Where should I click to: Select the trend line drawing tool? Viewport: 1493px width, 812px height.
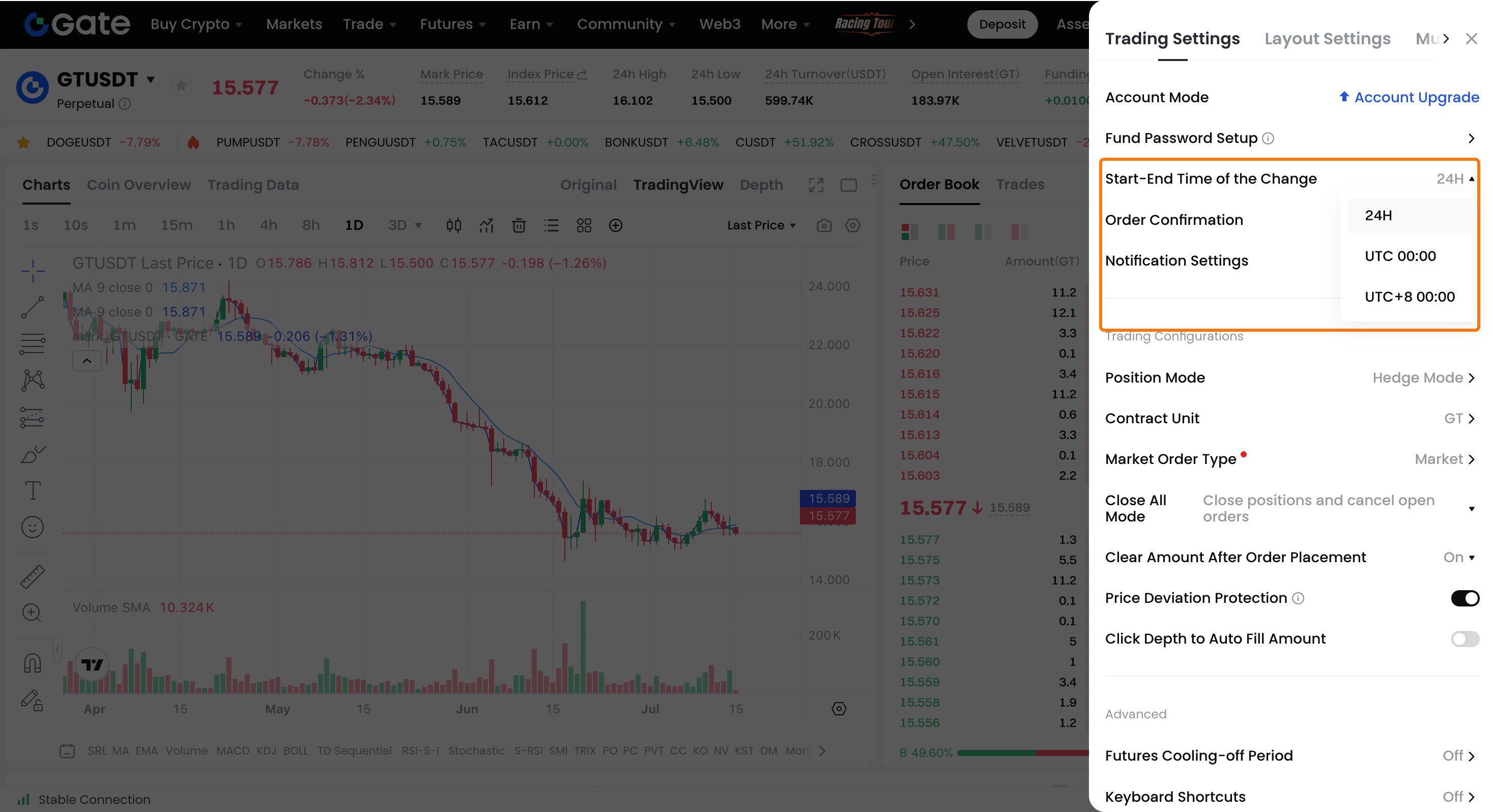point(33,307)
